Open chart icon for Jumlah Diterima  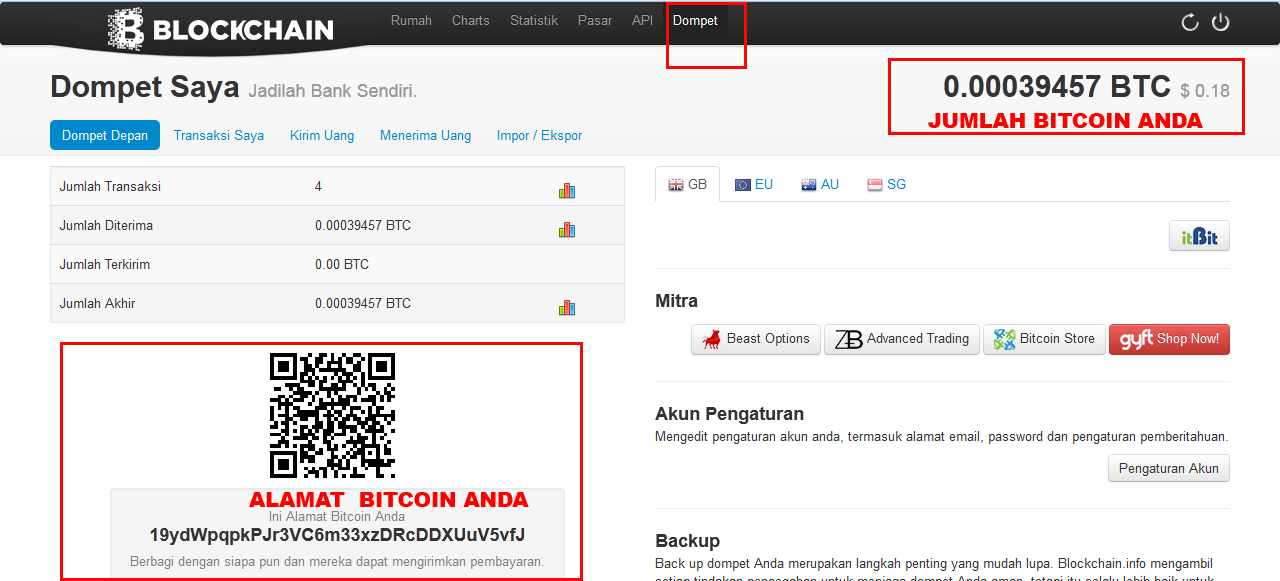click(567, 229)
